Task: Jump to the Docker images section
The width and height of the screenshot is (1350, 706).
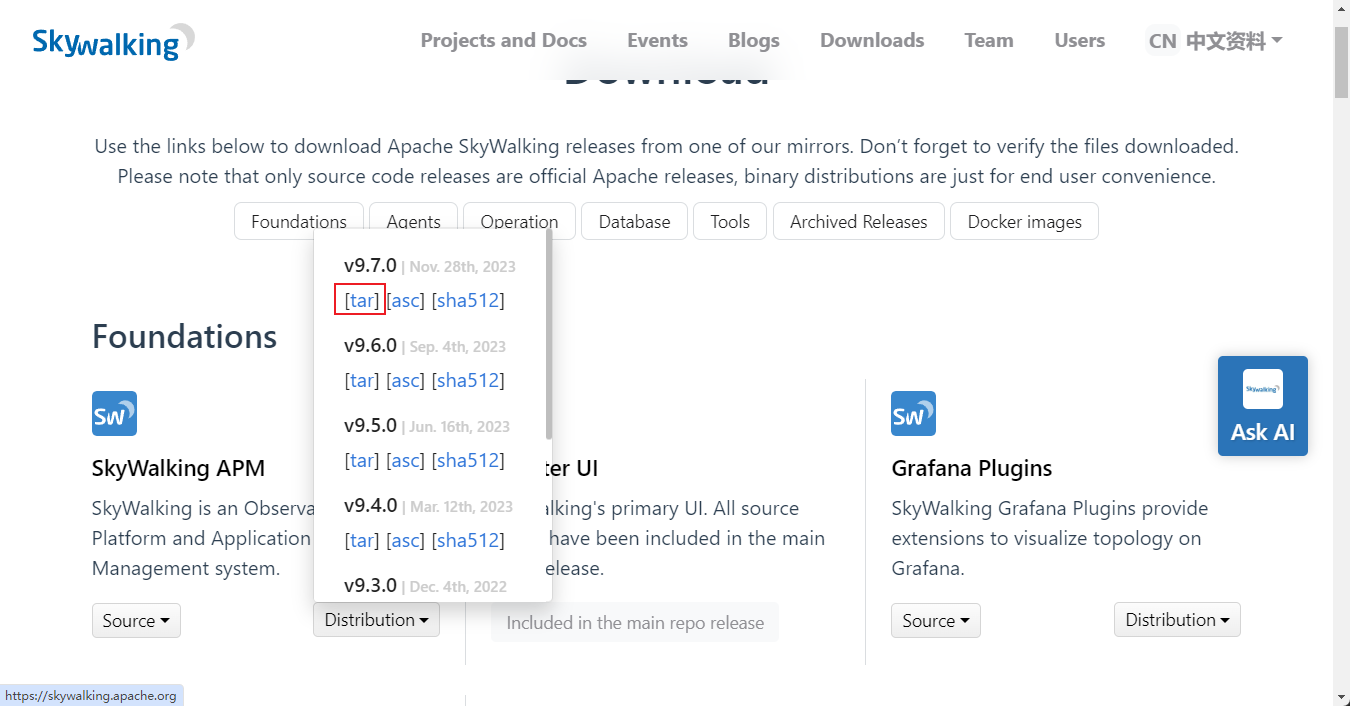Action: 1024,222
